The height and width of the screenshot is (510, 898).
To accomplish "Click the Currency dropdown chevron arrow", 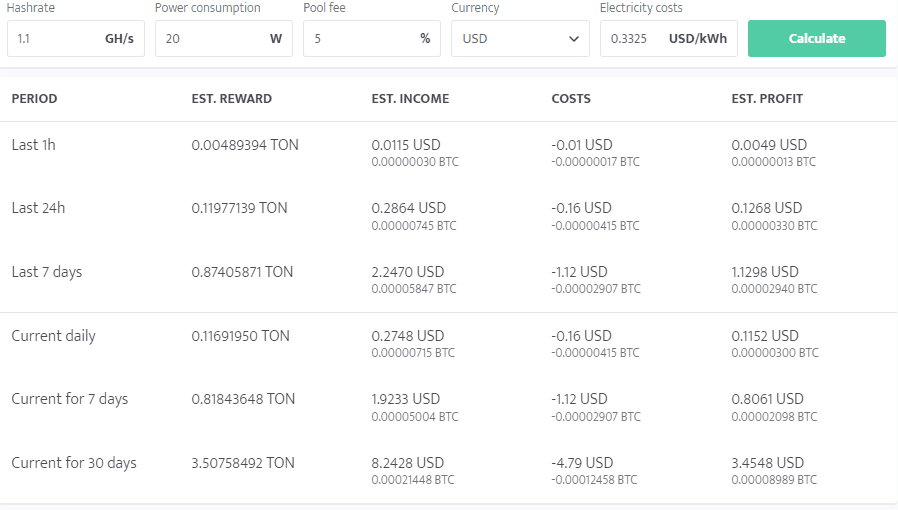I will click(x=574, y=39).
